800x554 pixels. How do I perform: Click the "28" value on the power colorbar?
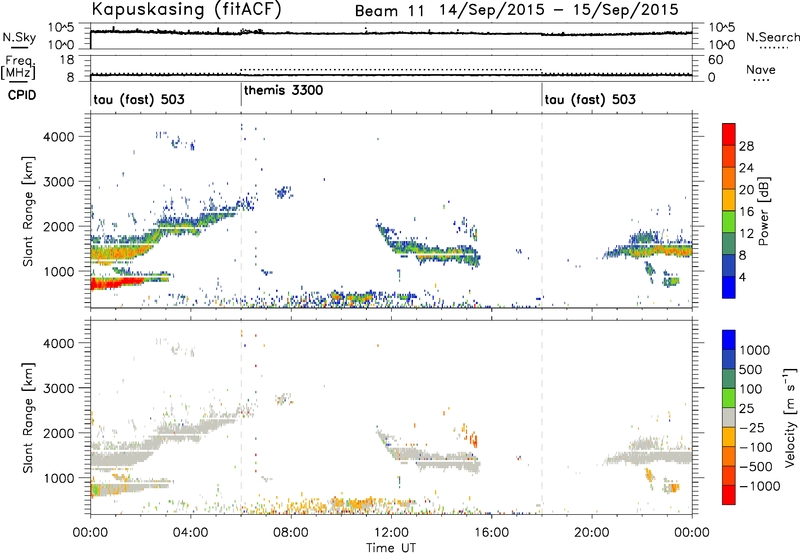[x=746, y=146]
